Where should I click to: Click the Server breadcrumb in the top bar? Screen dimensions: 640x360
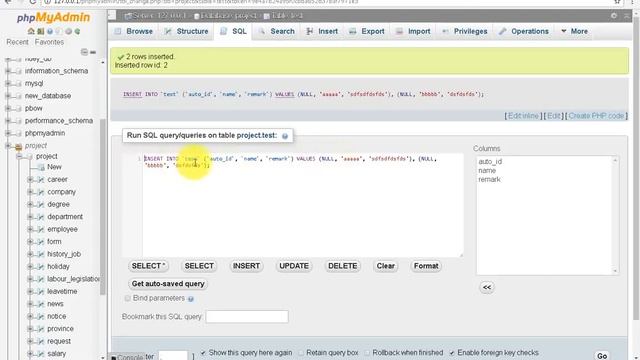[x=155, y=16]
